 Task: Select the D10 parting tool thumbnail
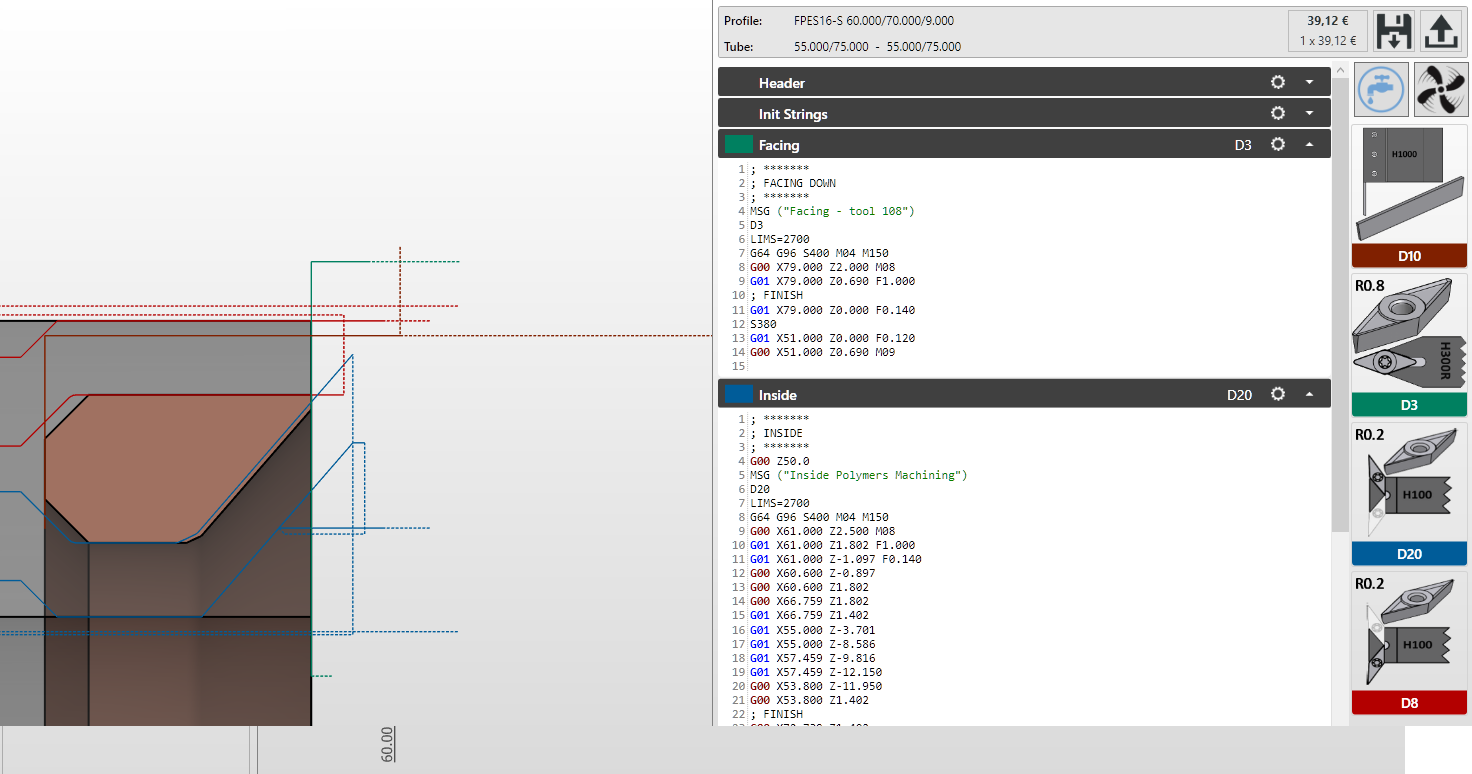pos(1409,195)
